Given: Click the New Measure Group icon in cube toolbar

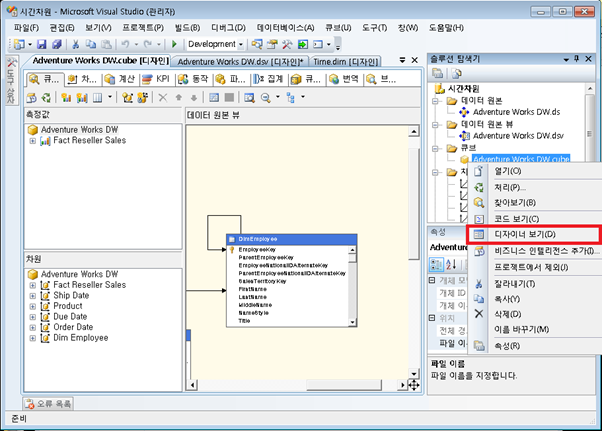Looking at the screenshot, I should (x=66, y=97).
